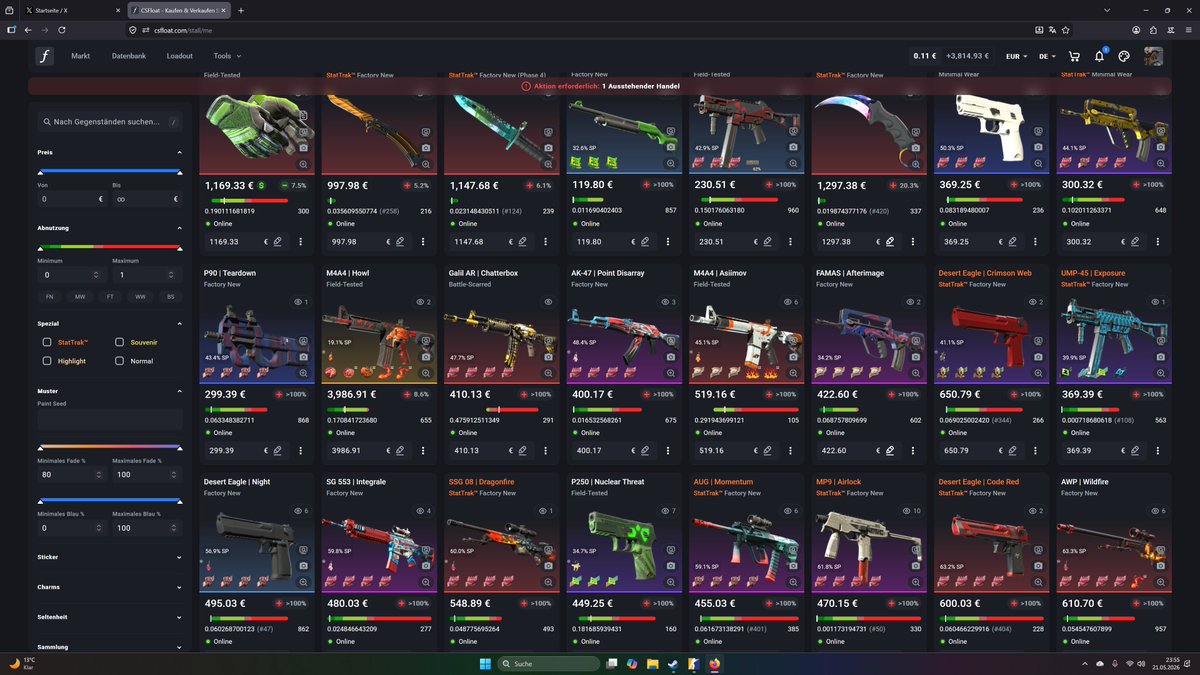Go to the Loadout page
1200x675 pixels.
pos(180,56)
